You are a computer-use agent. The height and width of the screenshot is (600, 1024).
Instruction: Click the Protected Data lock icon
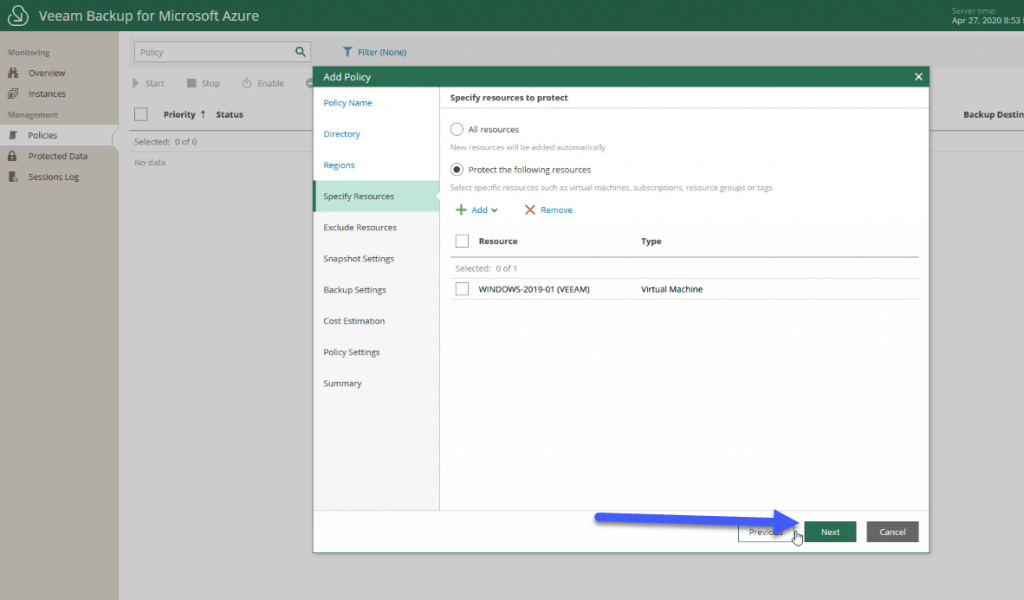point(12,156)
